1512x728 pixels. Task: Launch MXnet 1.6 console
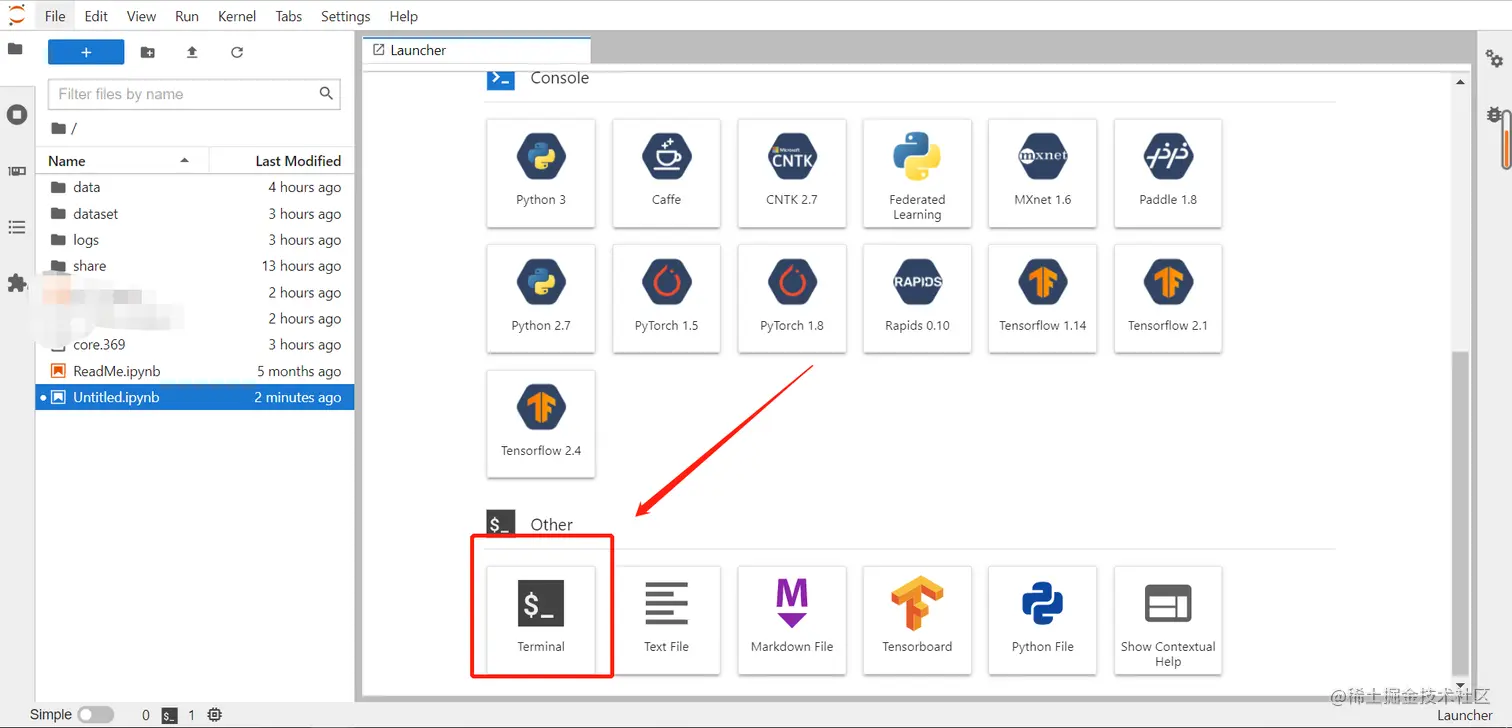(1042, 172)
